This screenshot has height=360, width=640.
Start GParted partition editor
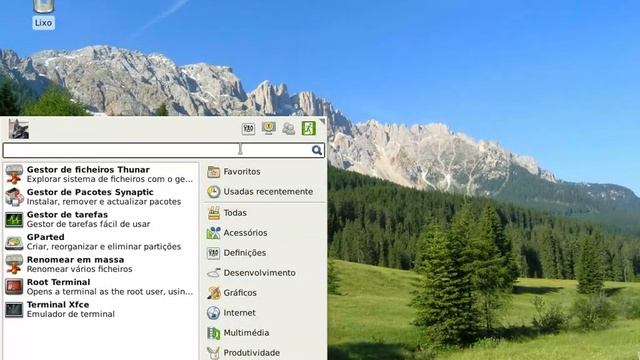(100, 242)
